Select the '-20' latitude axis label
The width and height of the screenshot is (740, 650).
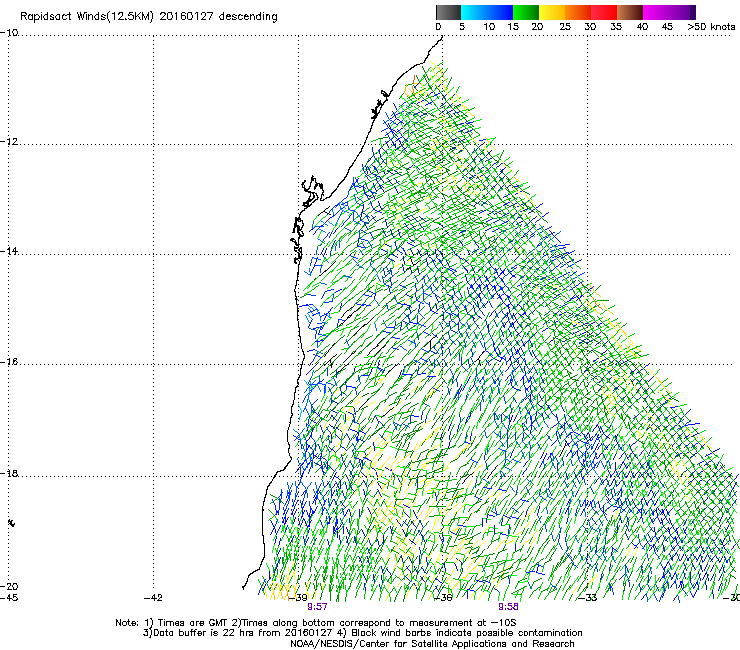[x=9, y=586]
